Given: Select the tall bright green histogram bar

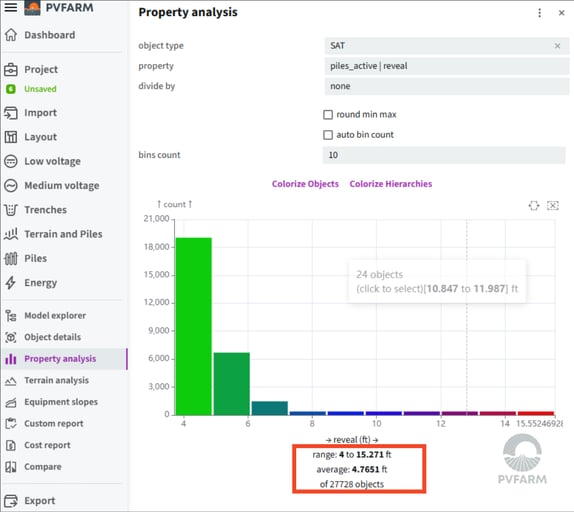Looking at the screenshot, I should coord(194,326).
